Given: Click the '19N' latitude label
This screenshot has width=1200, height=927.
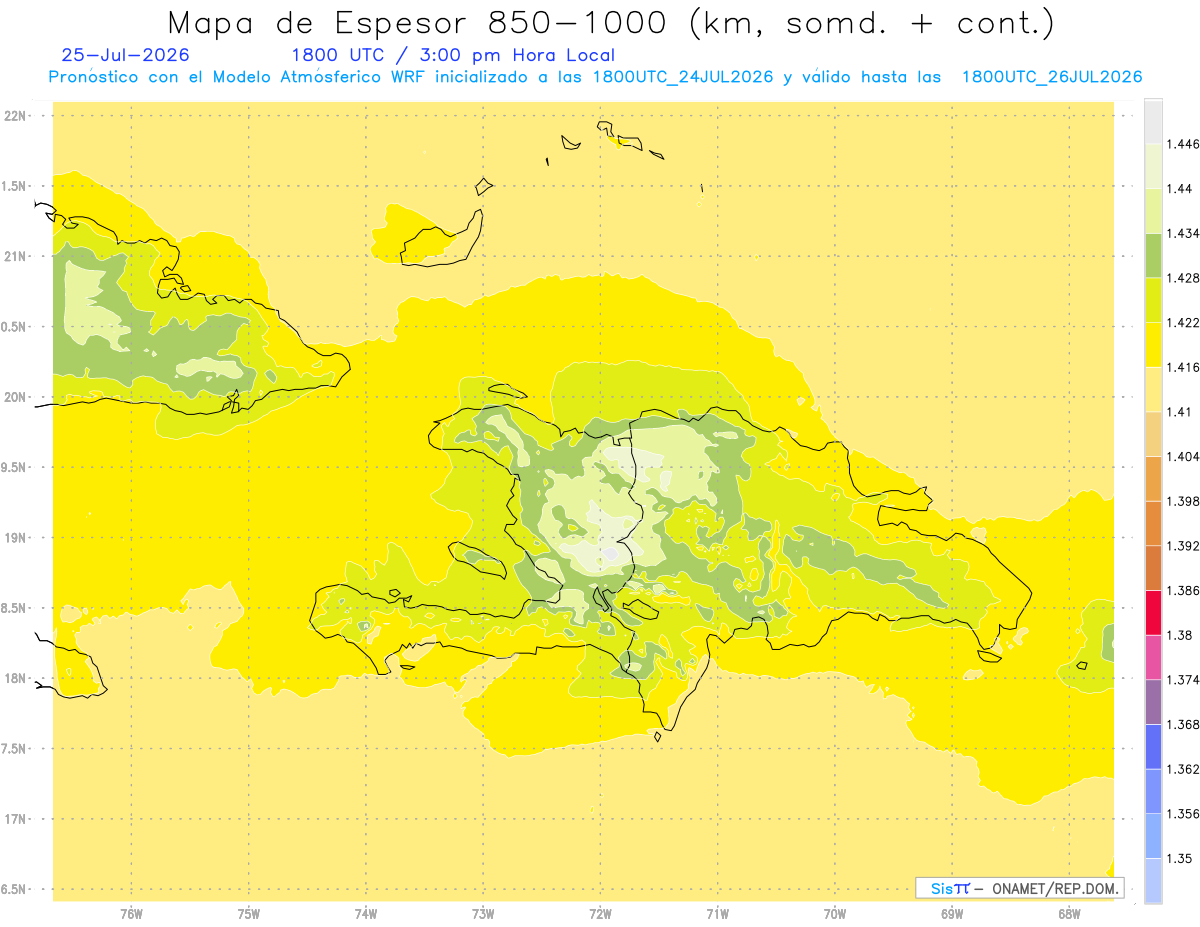Looking at the screenshot, I should click(x=14, y=537).
